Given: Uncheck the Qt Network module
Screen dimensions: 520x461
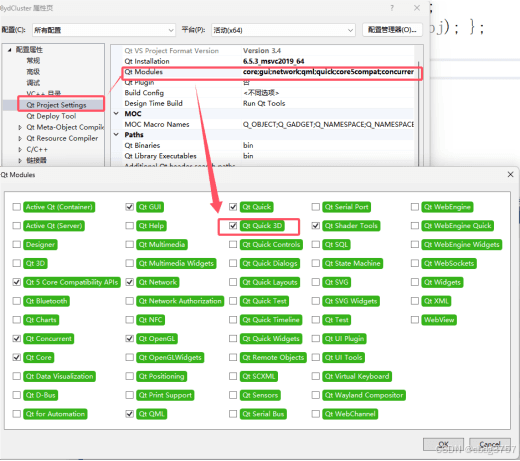Looking at the screenshot, I should pyautogui.click(x=130, y=282).
